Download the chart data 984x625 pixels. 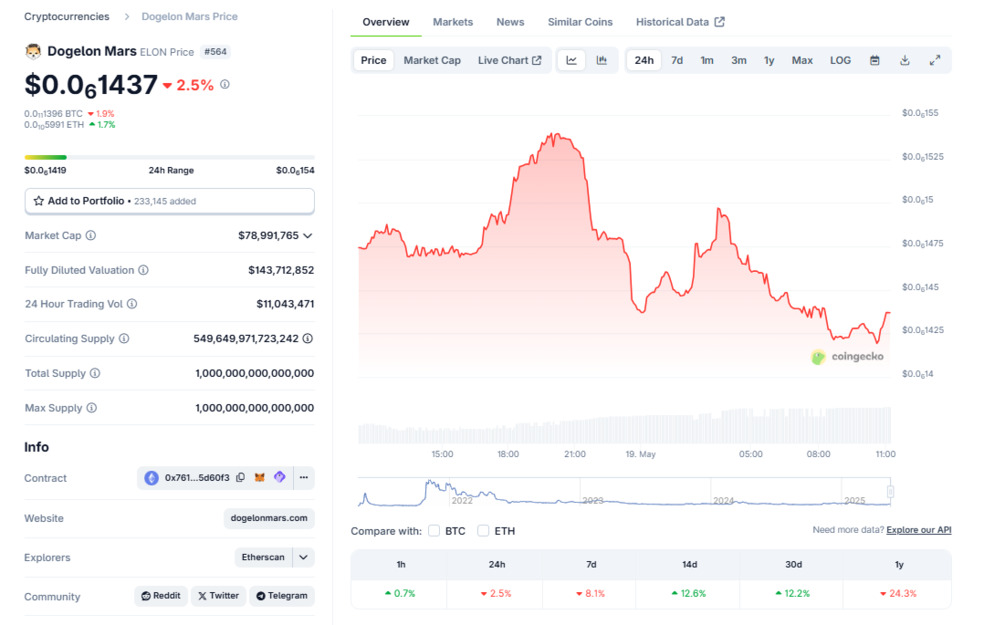tap(904, 60)
